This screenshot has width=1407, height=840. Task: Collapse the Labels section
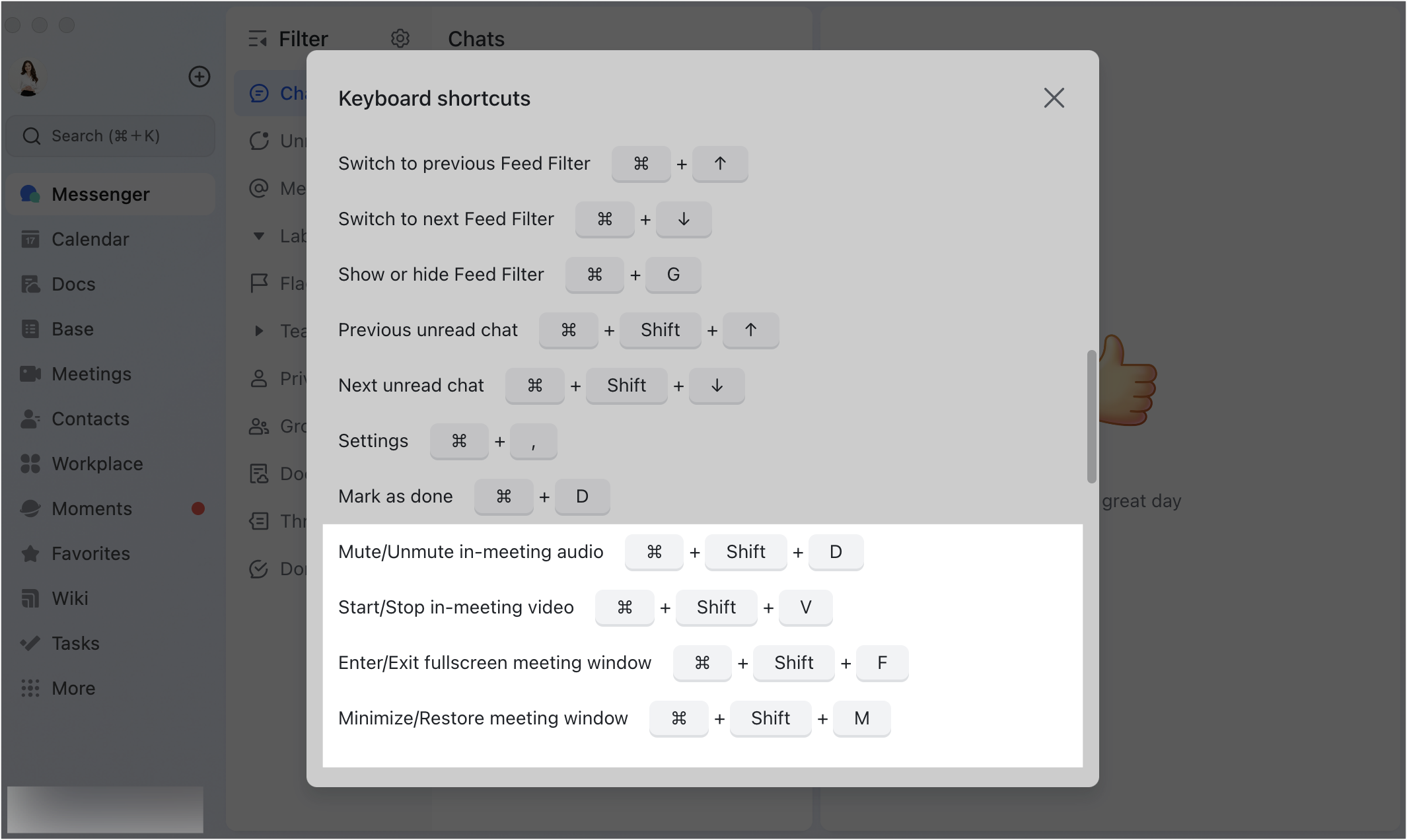pyautogui.click(x=258, y=236)
